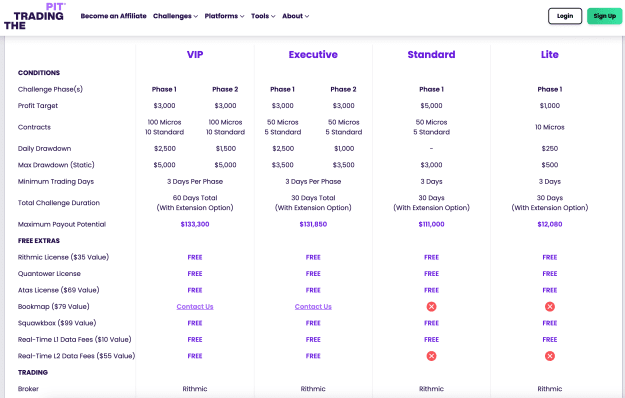
Task: Click Rithmic License ($35 Value) label
Action: pos(63,257)
